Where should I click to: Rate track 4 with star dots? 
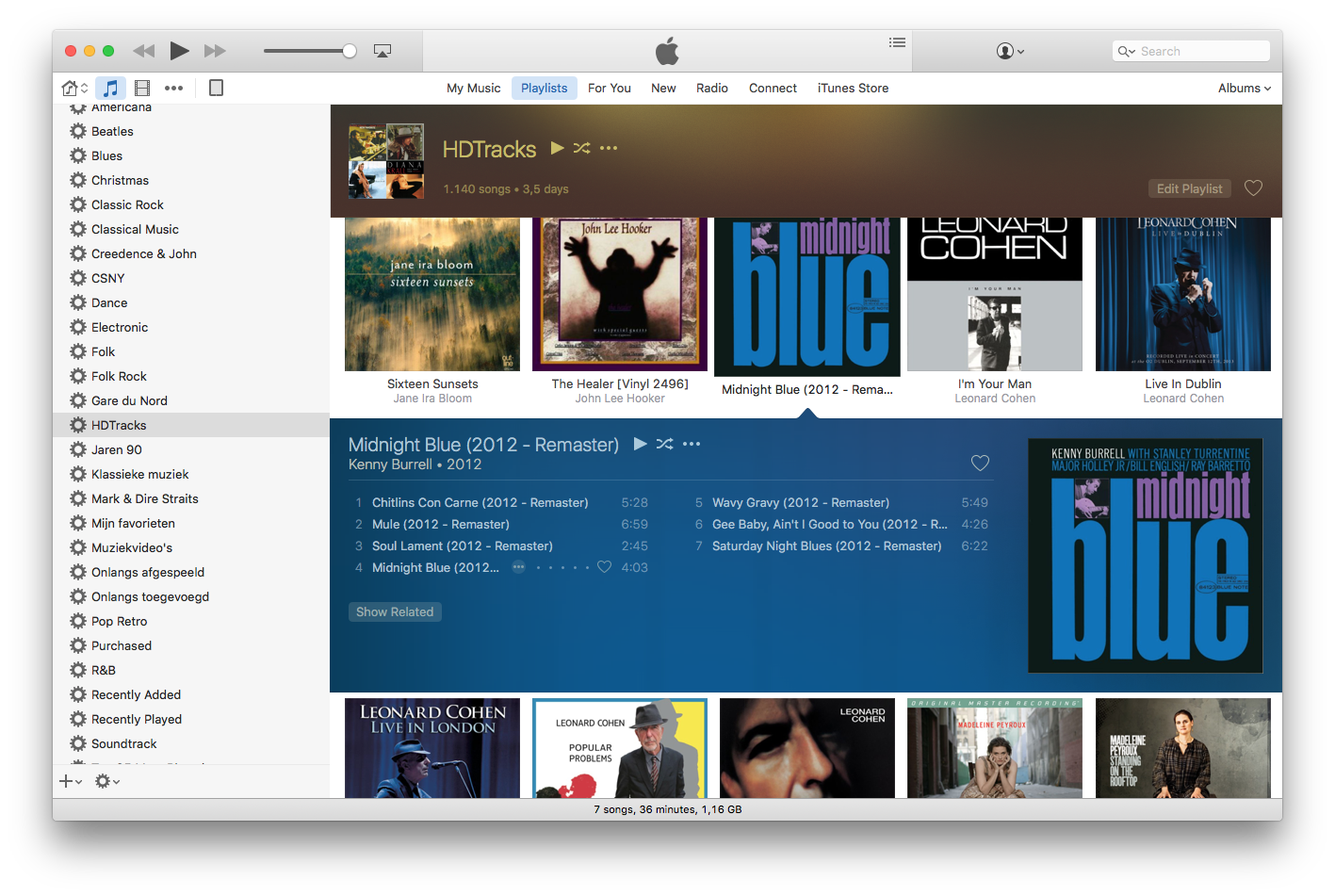click(x=562, y=567)
